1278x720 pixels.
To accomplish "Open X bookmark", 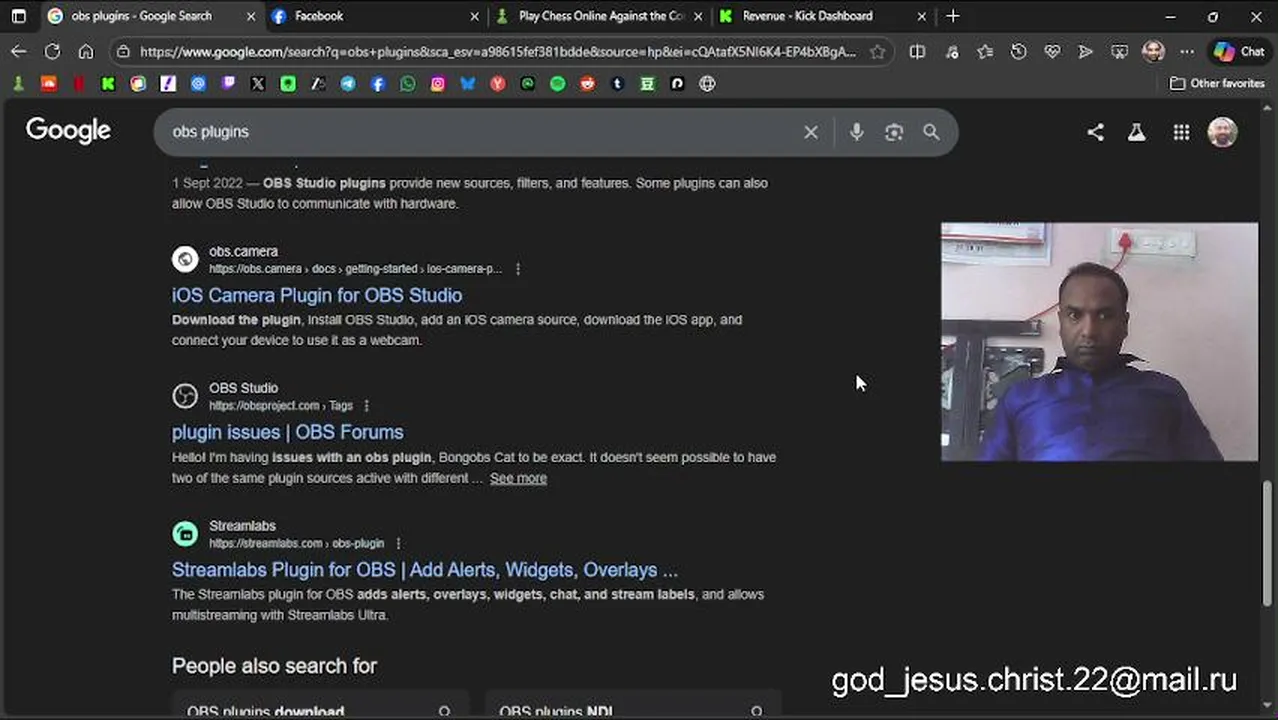I will tap(258, 84).
